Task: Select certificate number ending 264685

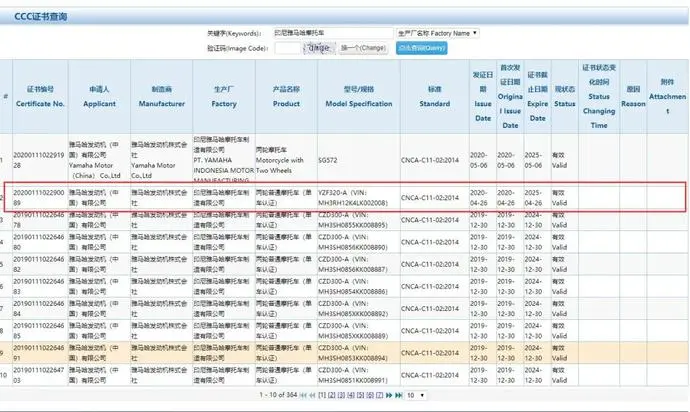Action: pyautogui.click(x=39, y=331)
